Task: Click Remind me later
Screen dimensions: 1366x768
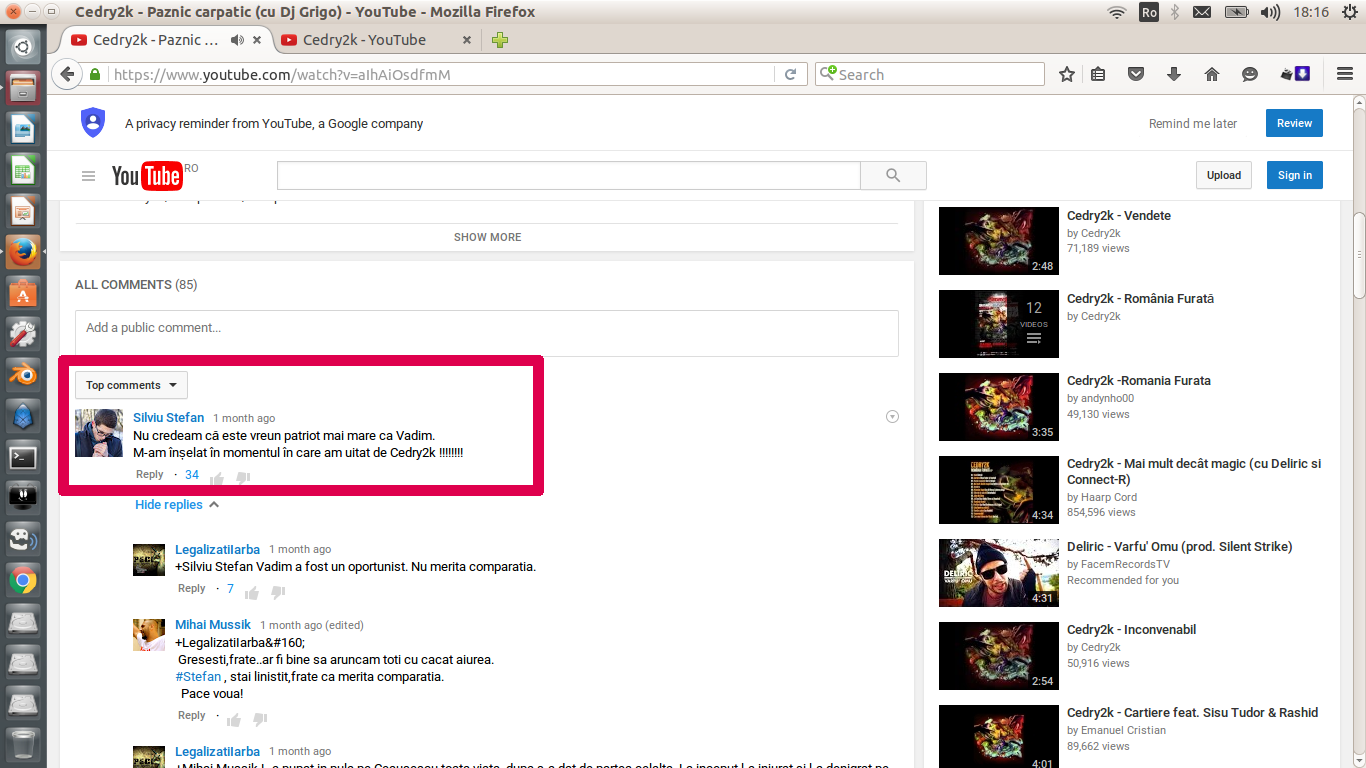Action: pyautogui.click(x=1192, y=124)
